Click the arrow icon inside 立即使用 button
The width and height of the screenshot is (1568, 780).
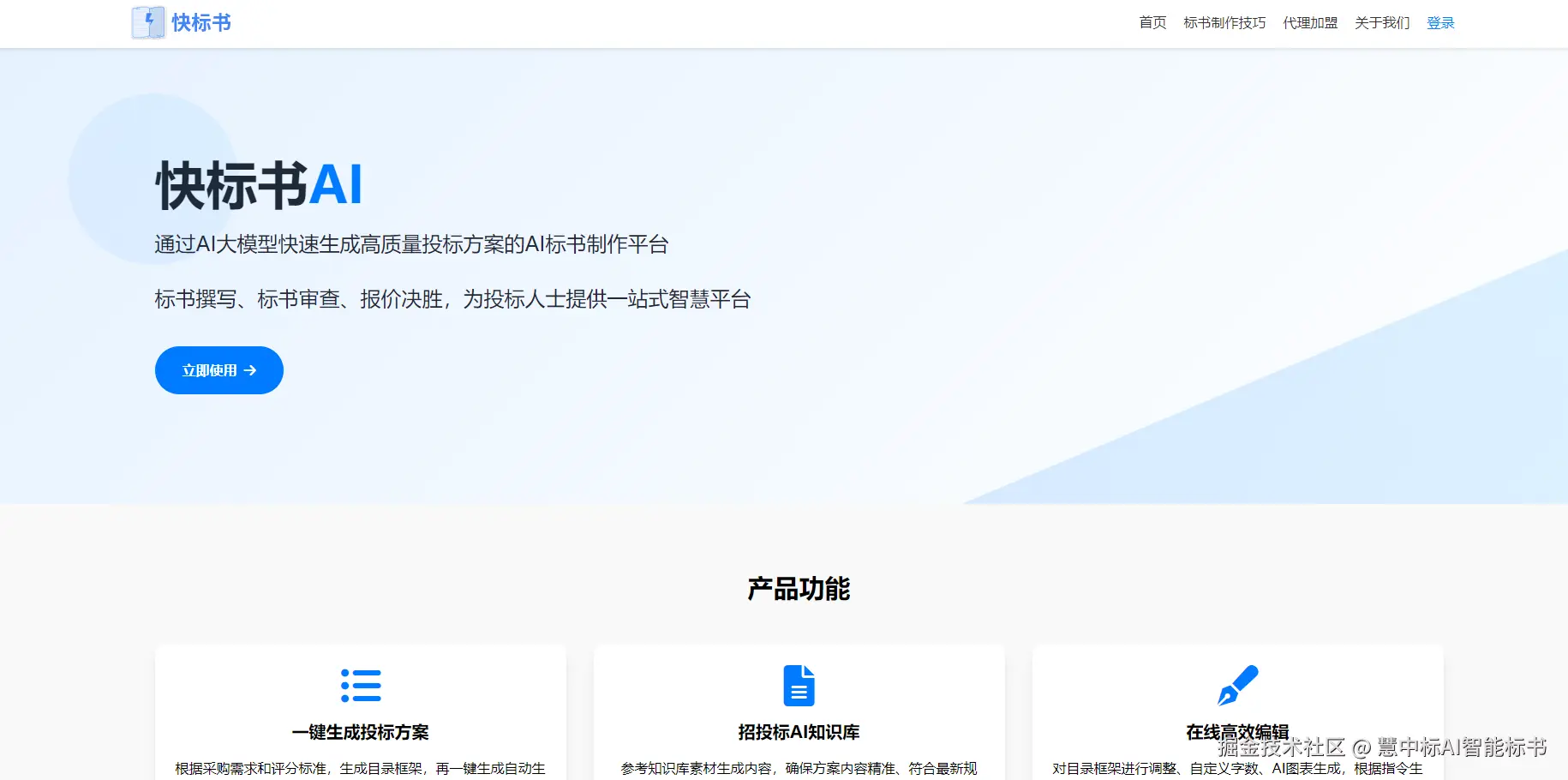coord(250,370)
